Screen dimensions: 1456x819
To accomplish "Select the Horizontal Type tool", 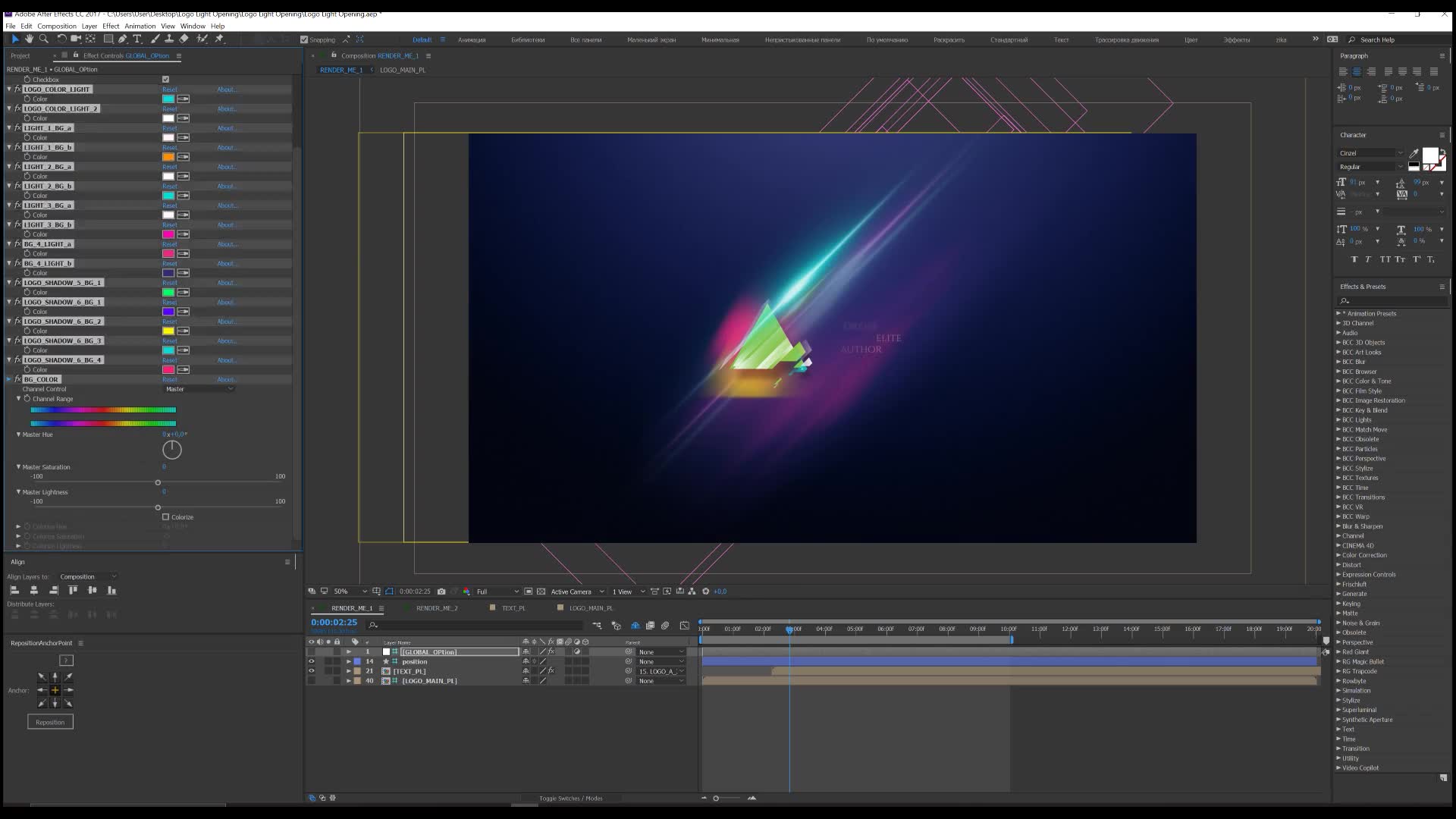I will 136,39.
